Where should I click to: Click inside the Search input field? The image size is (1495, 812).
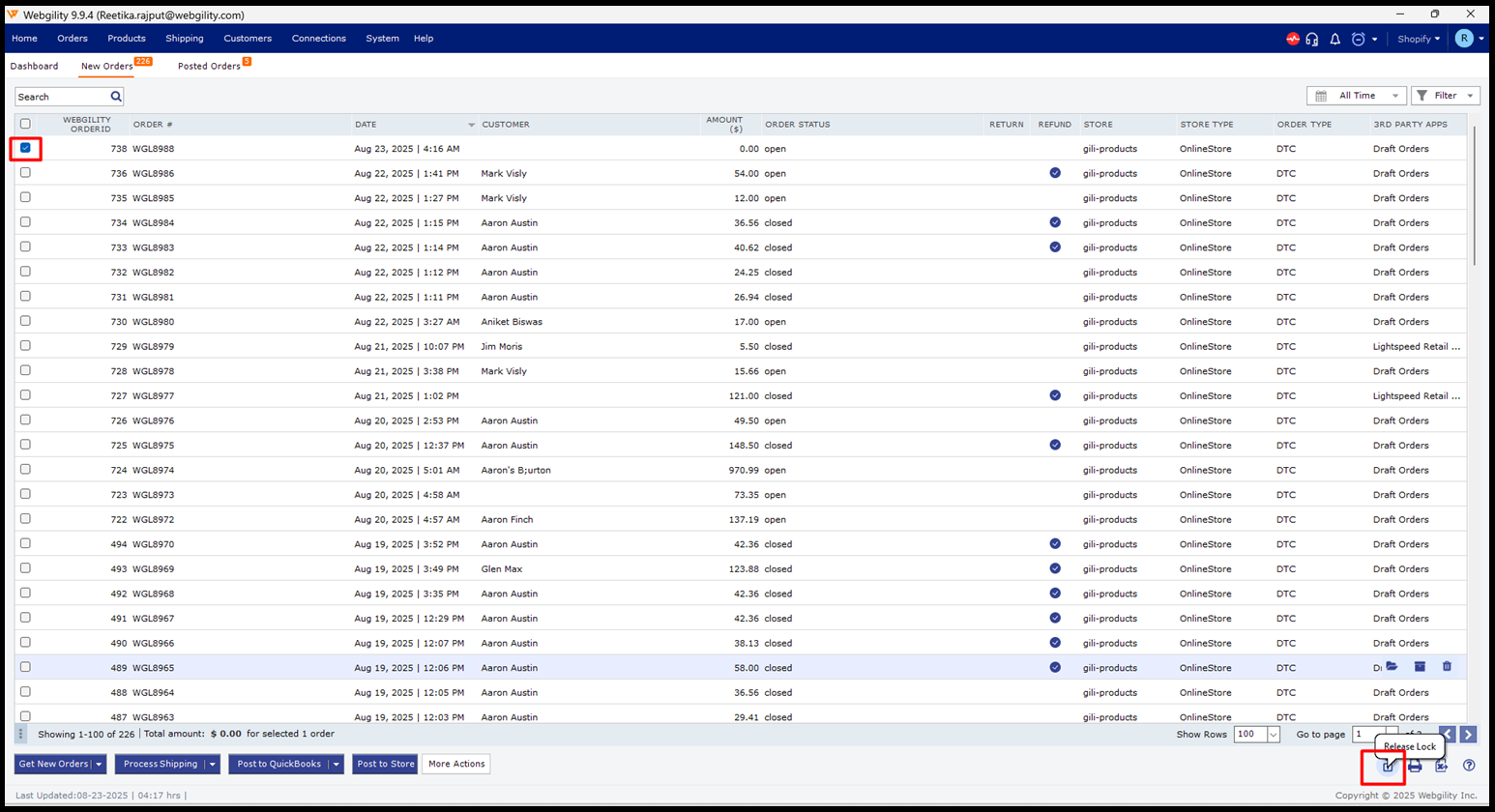tap(61, 97)
